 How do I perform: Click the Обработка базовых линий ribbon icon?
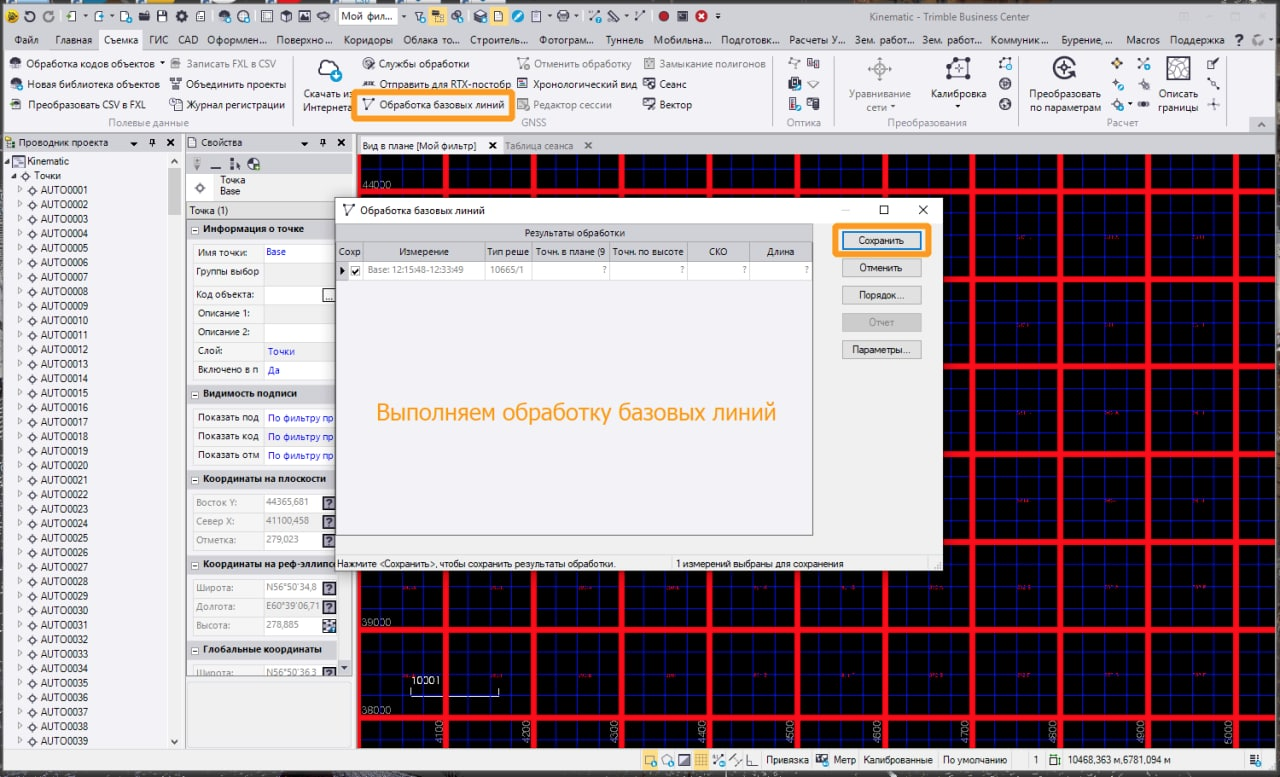(x=368, y=105)
